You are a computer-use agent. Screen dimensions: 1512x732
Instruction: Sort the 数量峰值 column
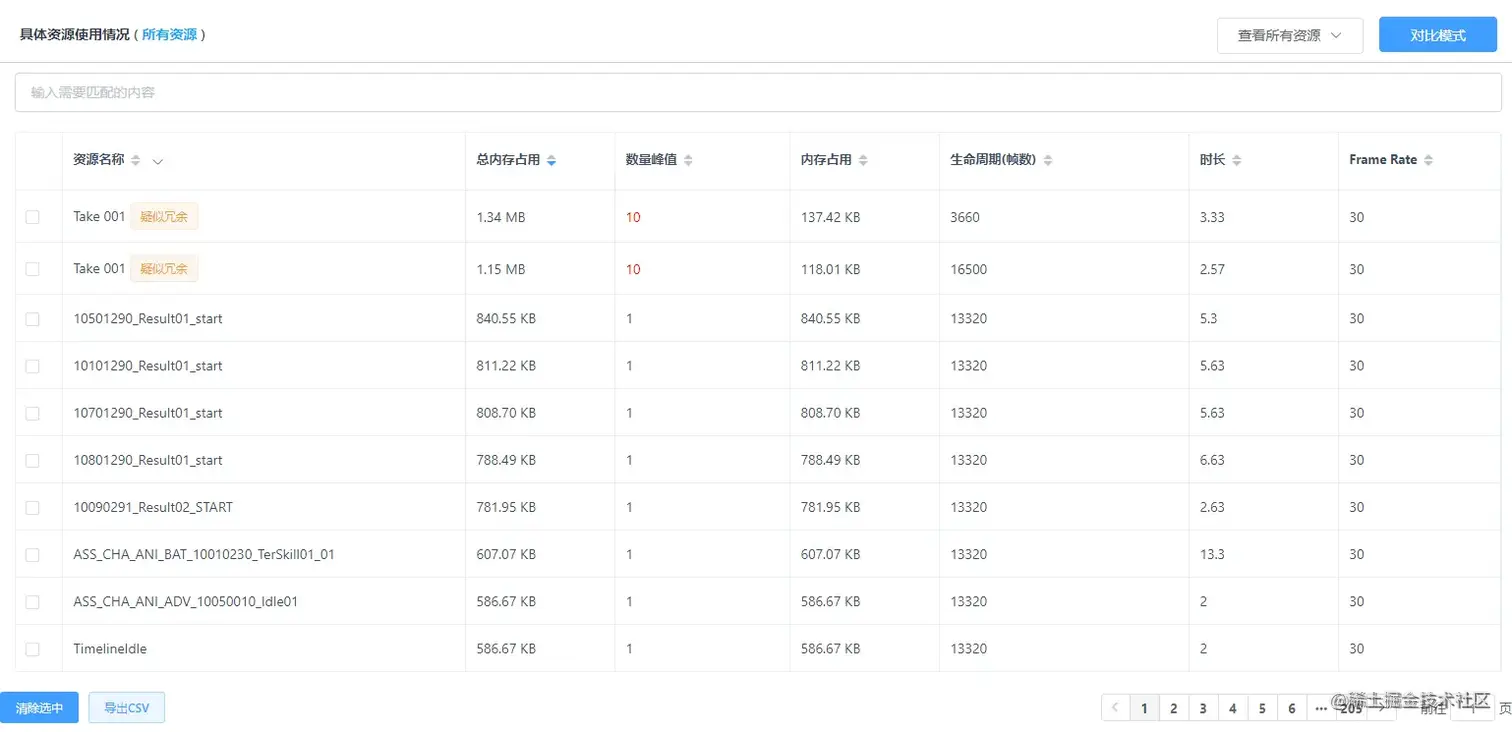686,159
